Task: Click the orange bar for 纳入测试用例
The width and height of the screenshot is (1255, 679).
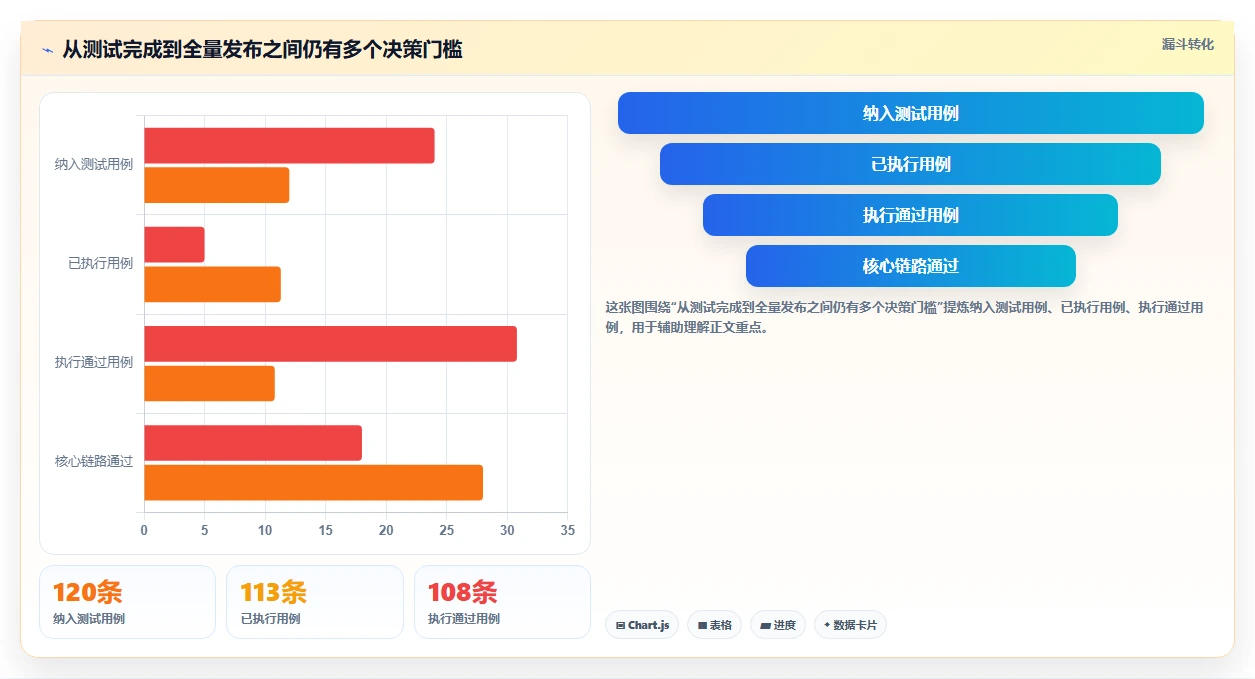Action: (x=216, y=185)
